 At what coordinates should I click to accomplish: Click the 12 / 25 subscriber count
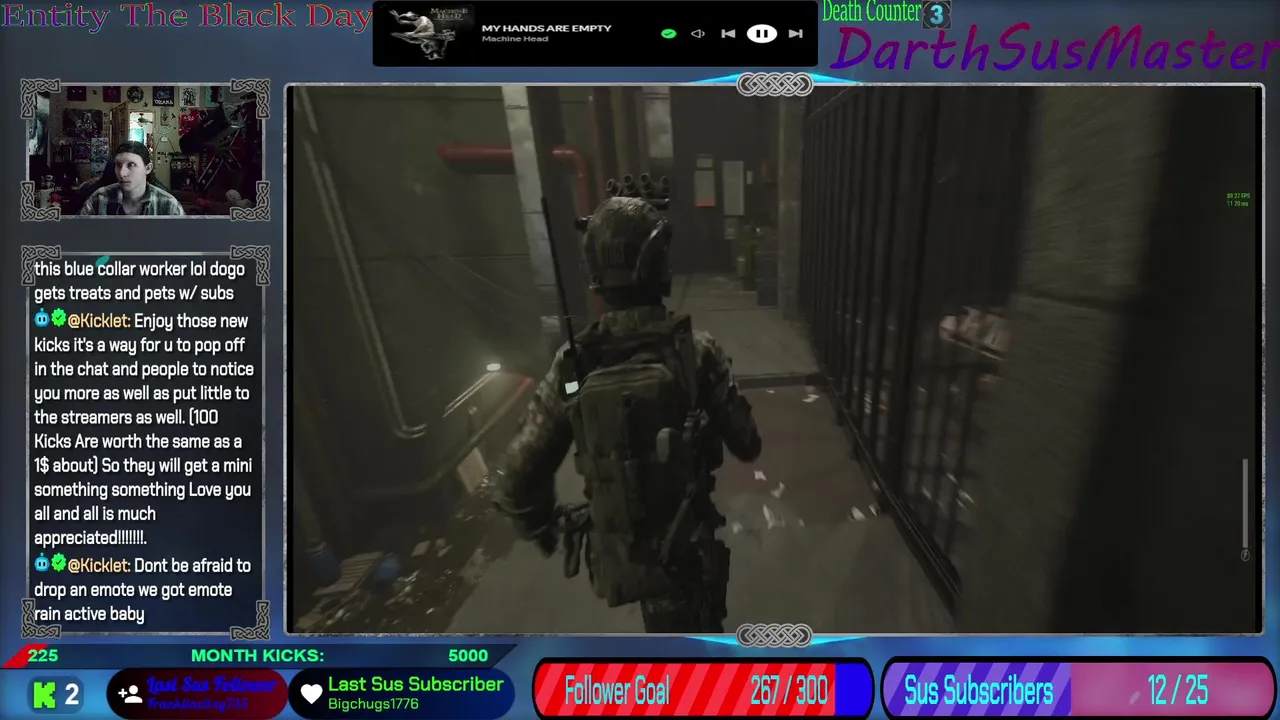[x=1177, y=691]
